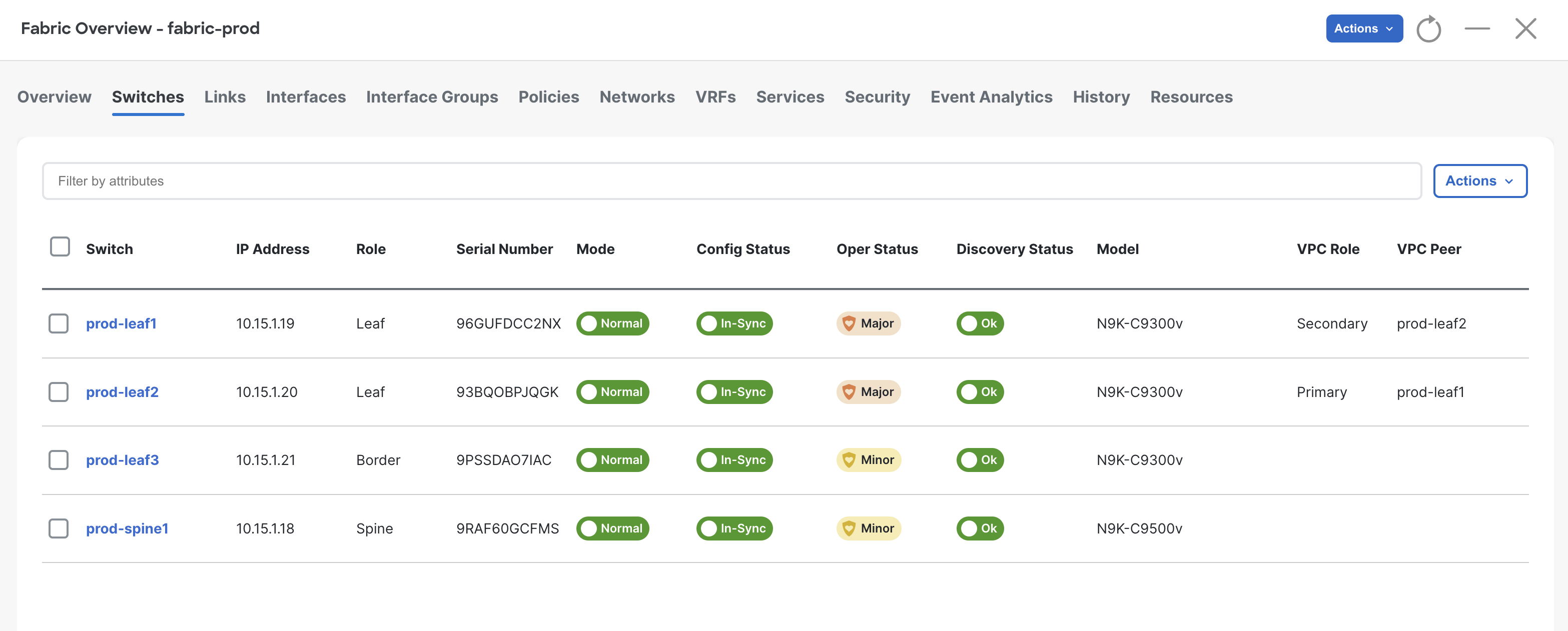The height and width of the screenshot is (631, 1568).
Task: Click the Config Status column header
Action: tap(742, 249)
